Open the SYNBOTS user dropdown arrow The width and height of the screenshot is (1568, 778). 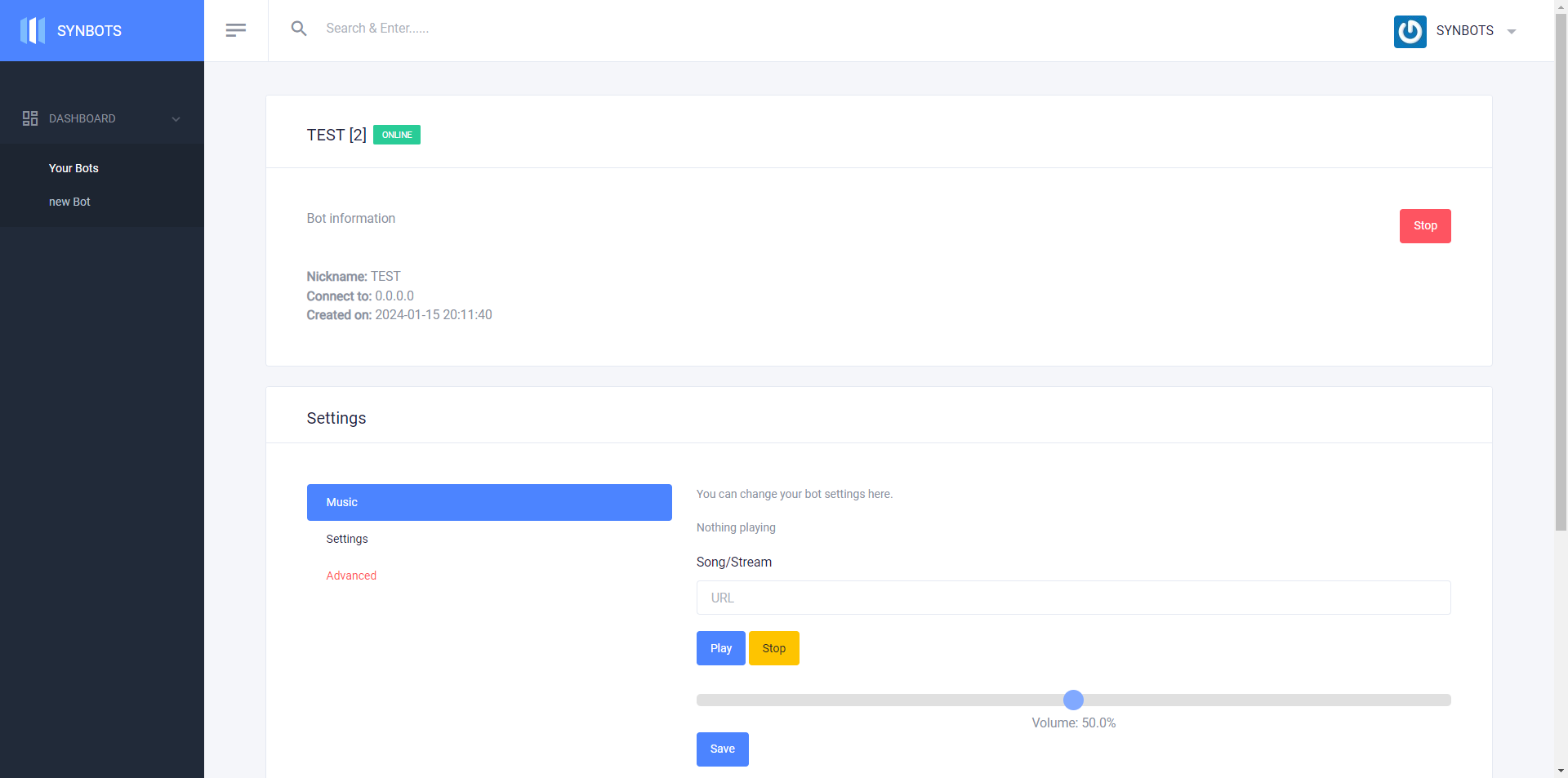pyautogui.click(x=1512, y=32)
